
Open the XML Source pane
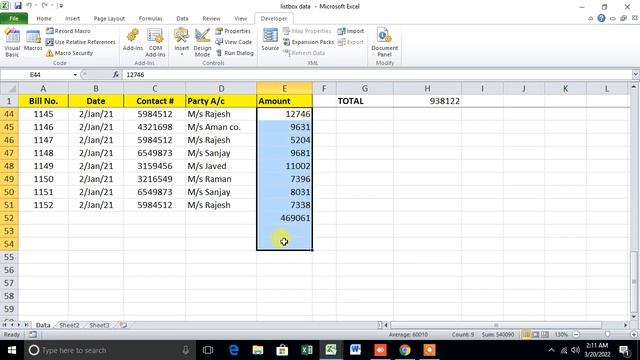click(x=270, y=40)
